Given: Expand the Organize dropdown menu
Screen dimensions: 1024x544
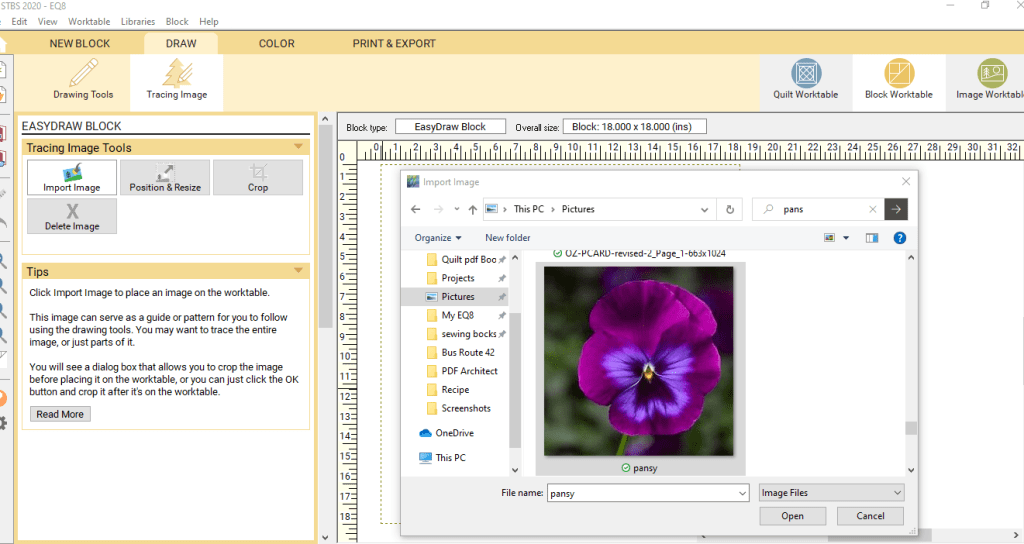Looking at the screenshot, I should [x=438, y=238].
